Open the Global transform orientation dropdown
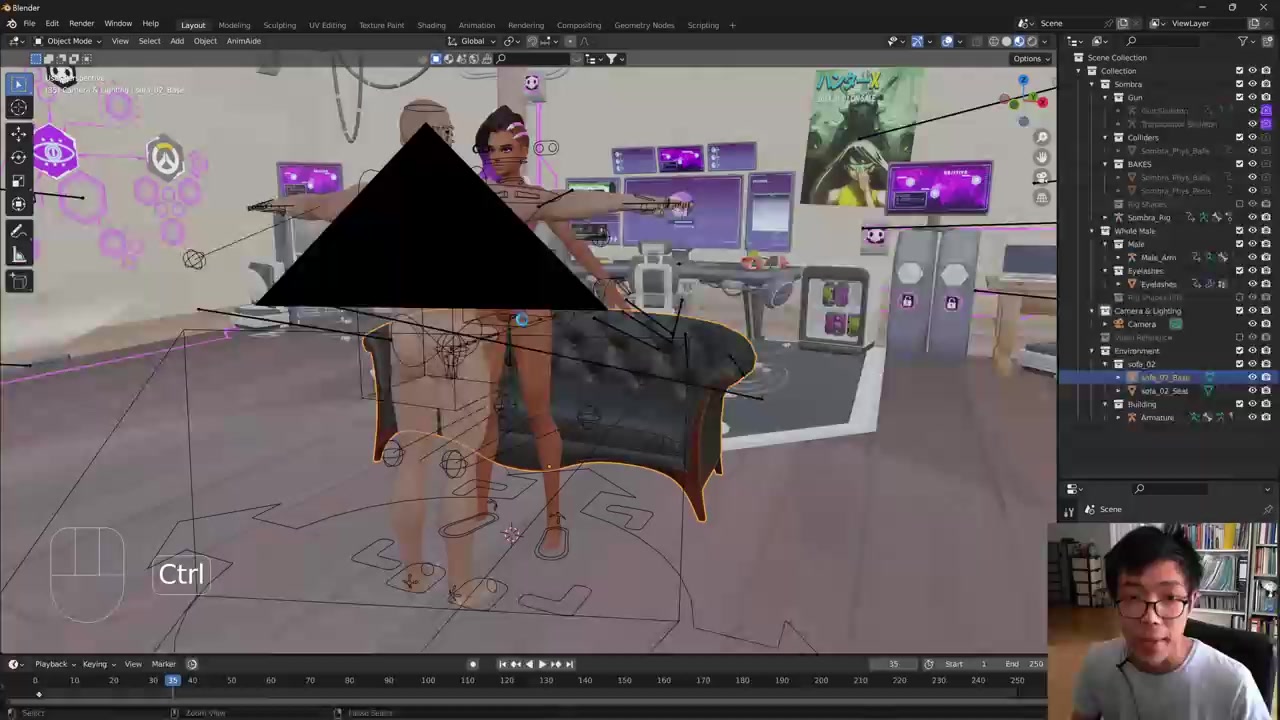Screen dimensions: 1280x720 472,41
